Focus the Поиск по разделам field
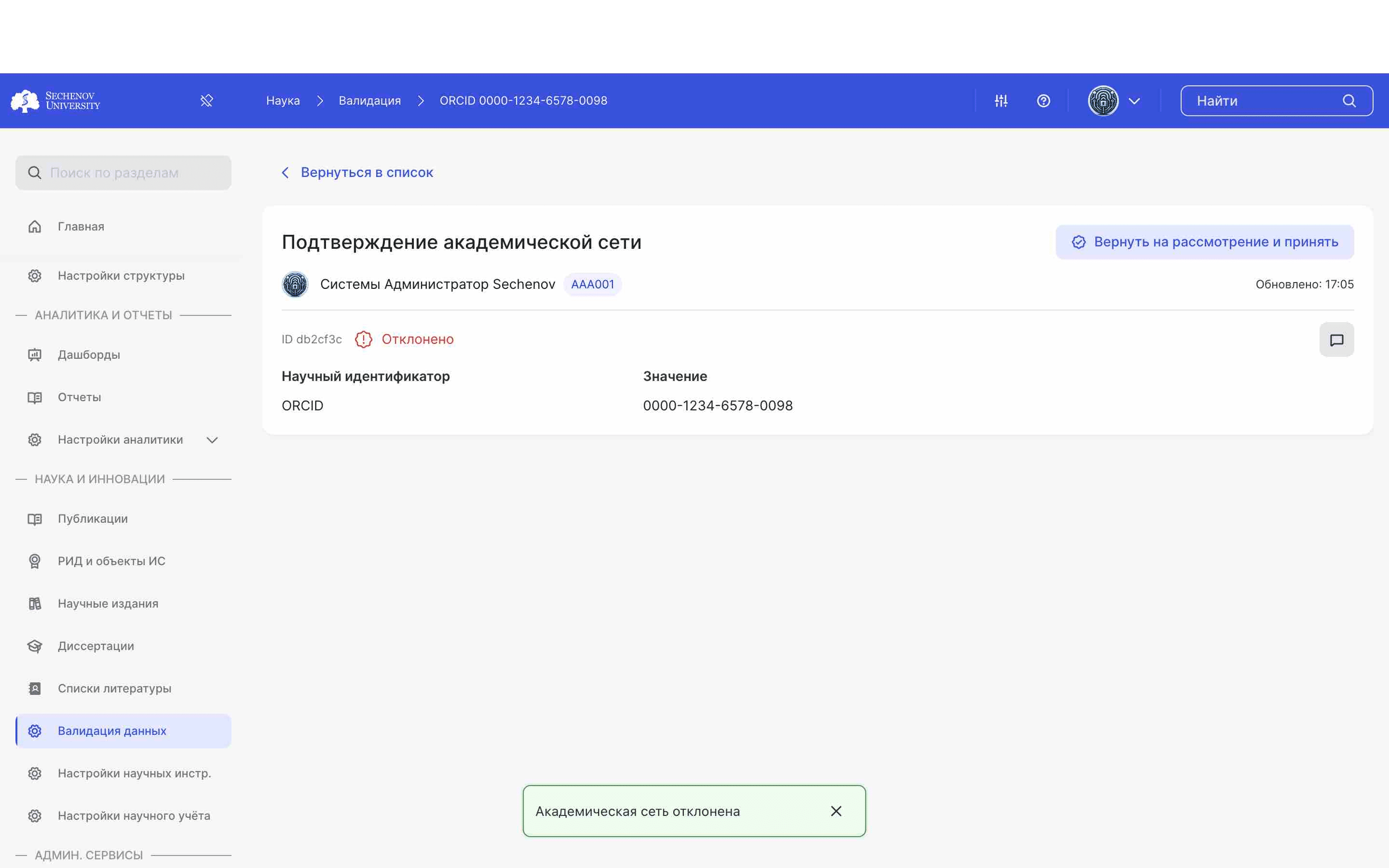This screenshot has width=1389, height=868. point(123,173)
